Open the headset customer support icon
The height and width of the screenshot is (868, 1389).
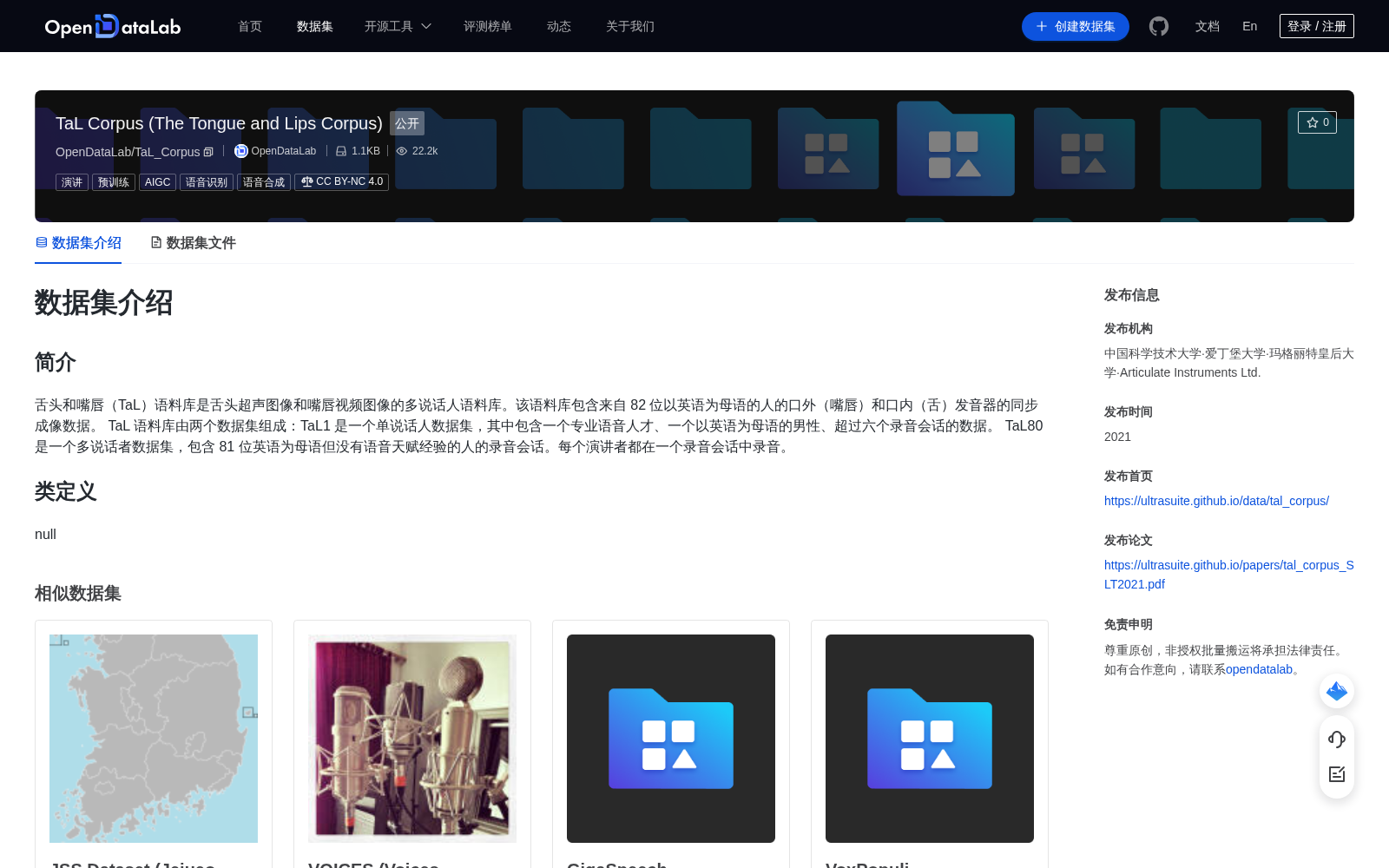pos(1337,740)
